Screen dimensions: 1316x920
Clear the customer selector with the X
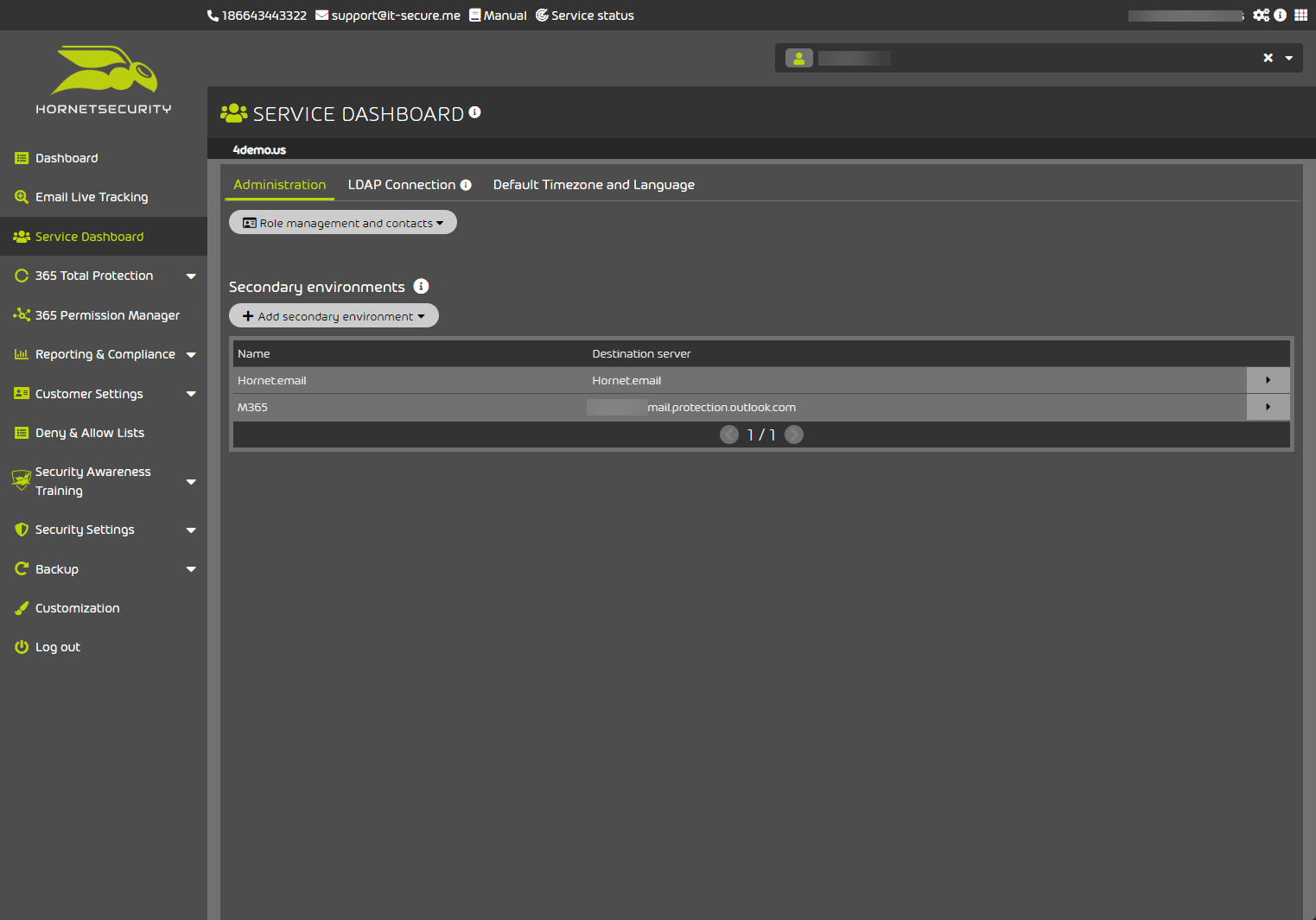coord(1268,58)
